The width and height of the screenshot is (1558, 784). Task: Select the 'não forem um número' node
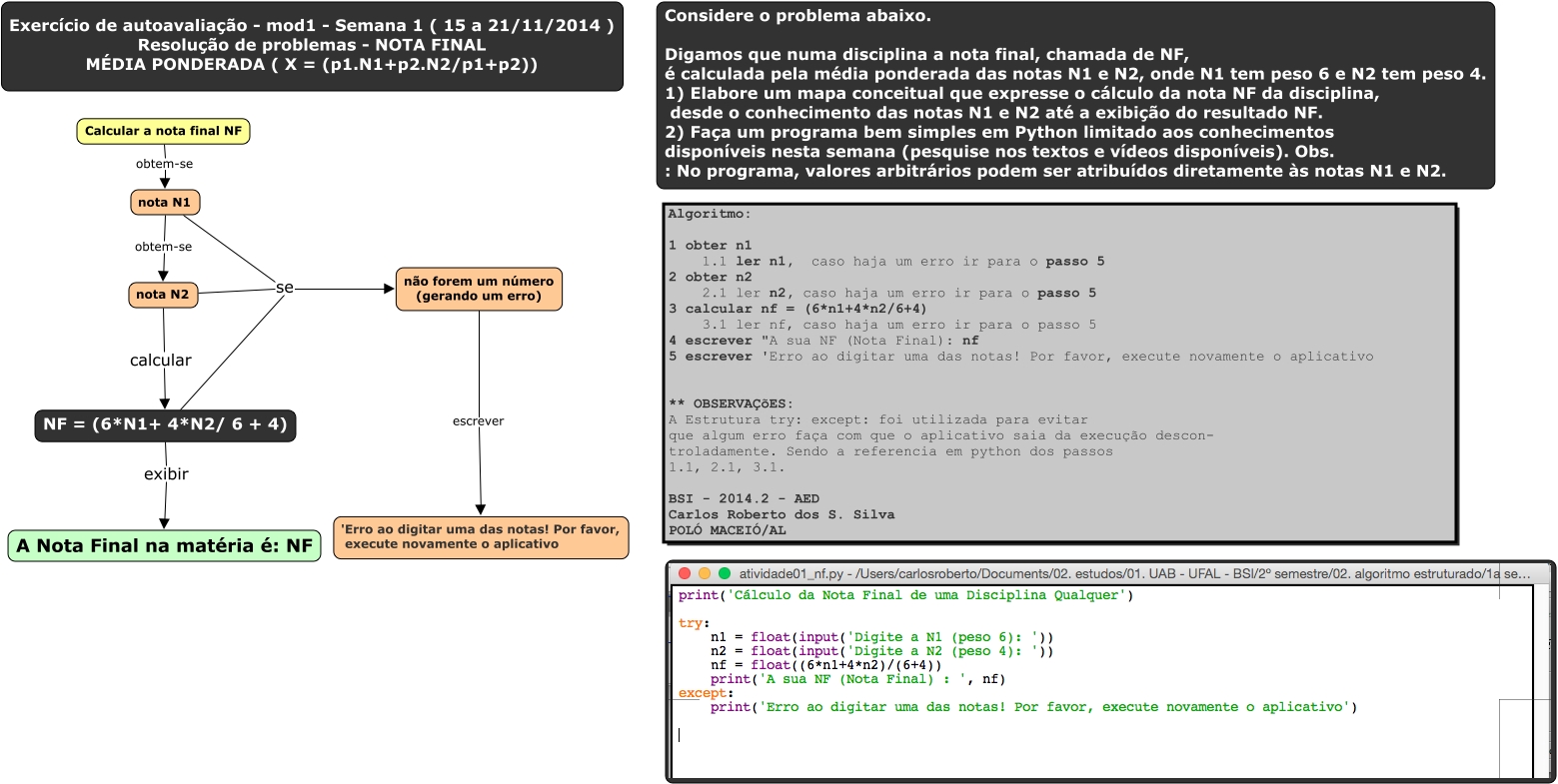[479, 289]
